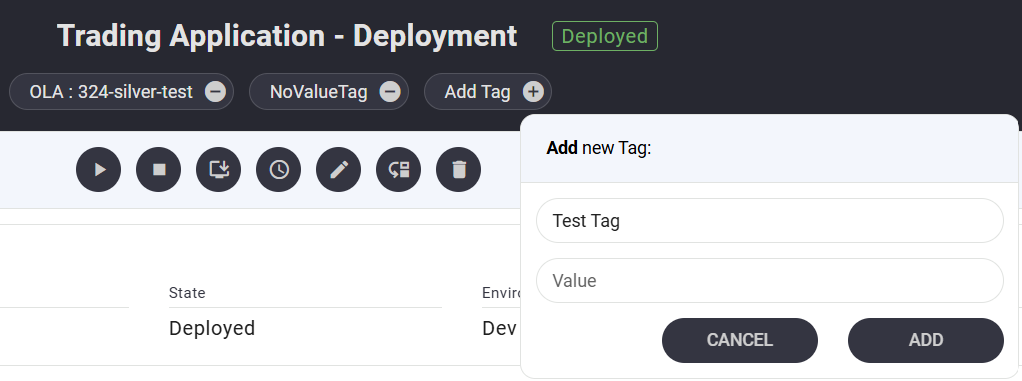The height and width of the screenshot is (381, 1022).
Task: Start the deployment with the play icon
Action: coord(98,170)
